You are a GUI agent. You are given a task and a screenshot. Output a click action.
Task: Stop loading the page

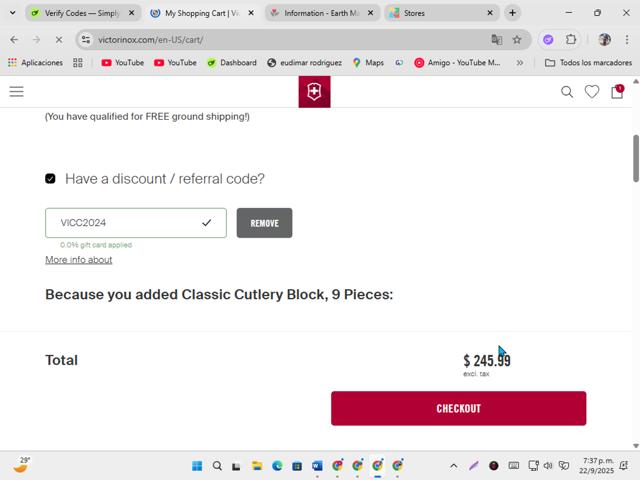pos(58,40)
